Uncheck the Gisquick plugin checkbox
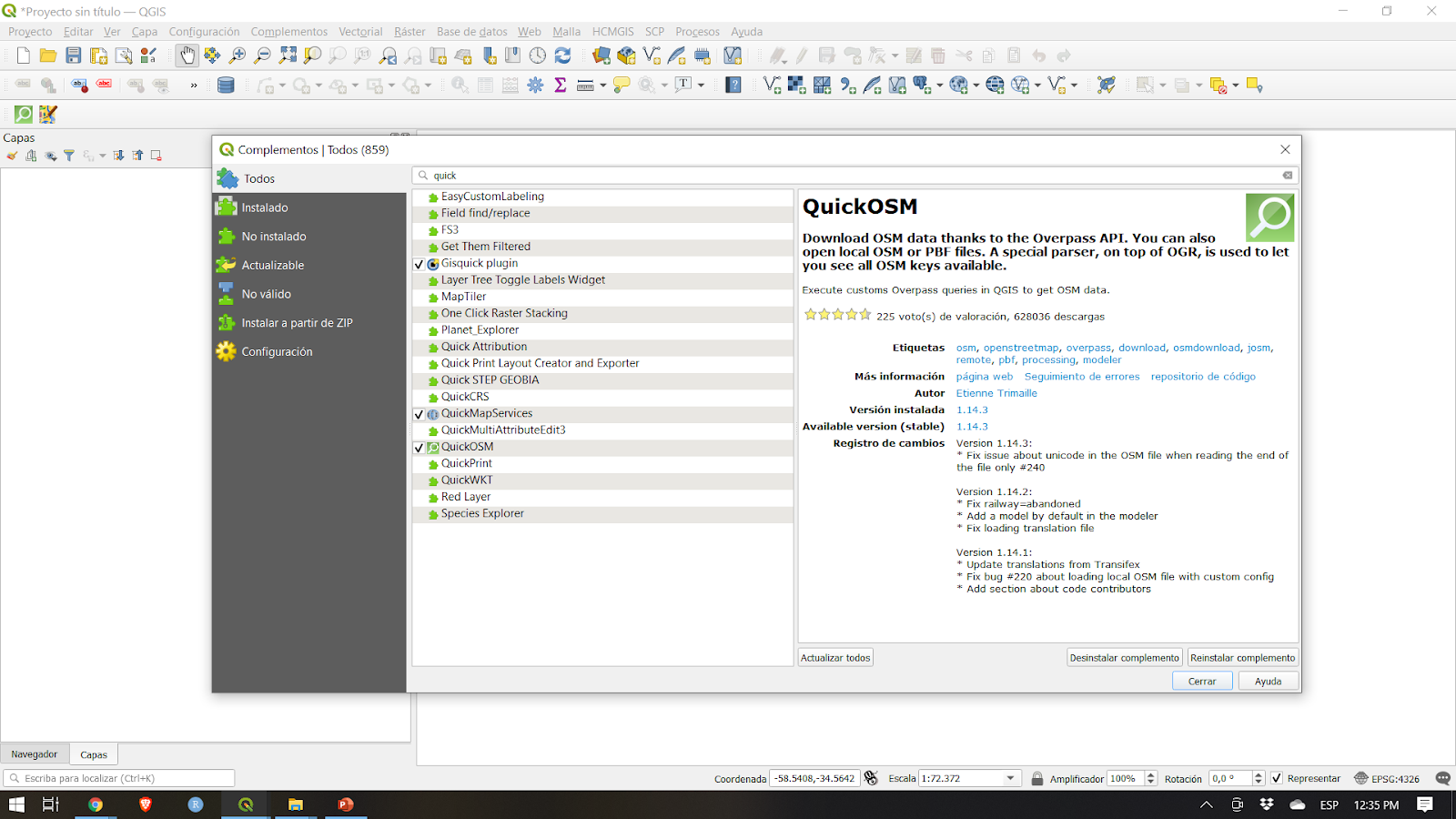The width and height of the screenshot is (1456, 819). (x=420, y=264)
